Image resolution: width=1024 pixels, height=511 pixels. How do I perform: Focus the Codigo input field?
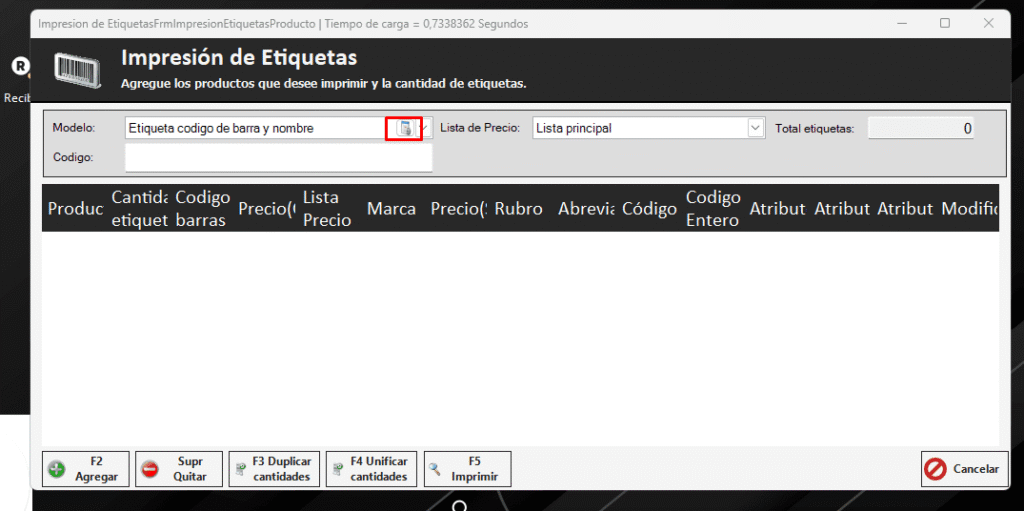click(278, 158)
